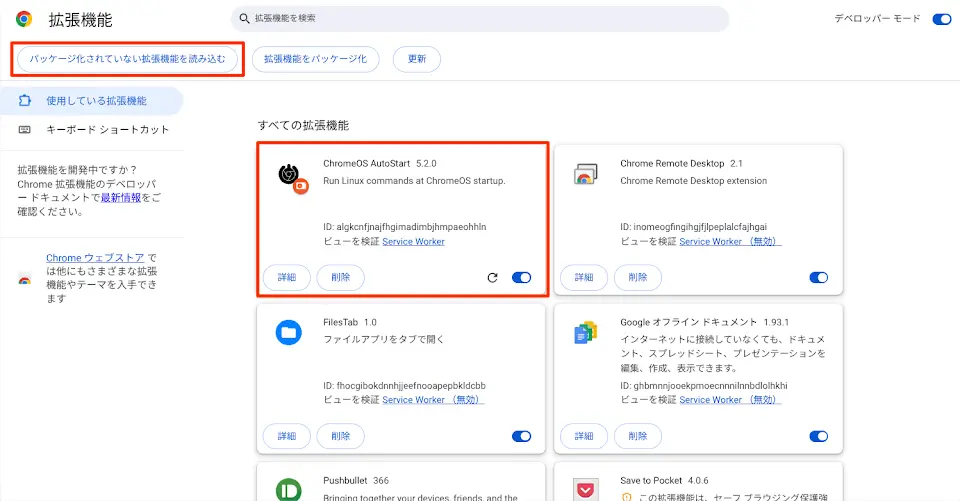
Task: Click the Google オフライン ドキュメント icon
Action: click(585, 333)
